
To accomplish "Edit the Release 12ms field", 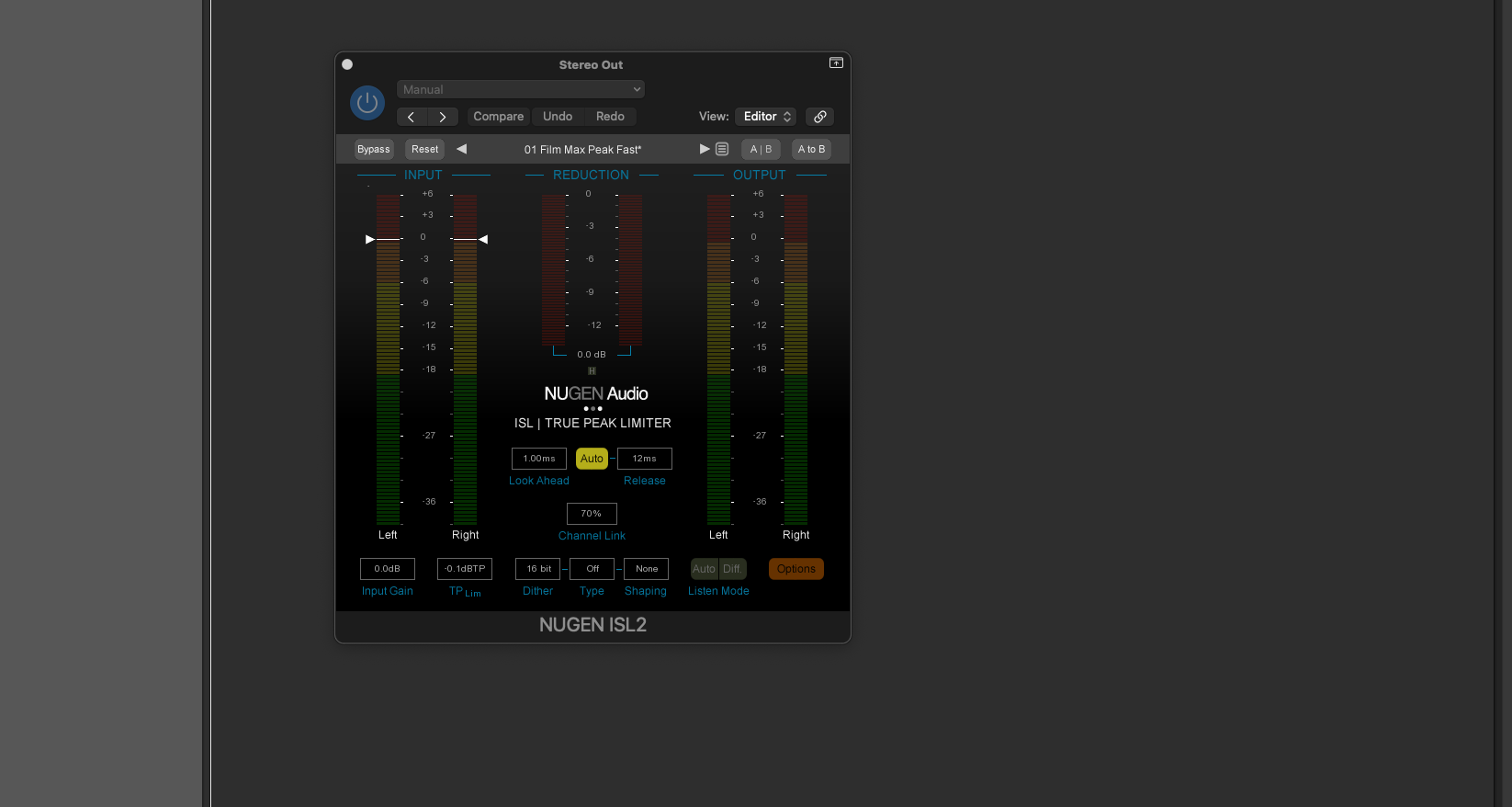I will 645,459.
